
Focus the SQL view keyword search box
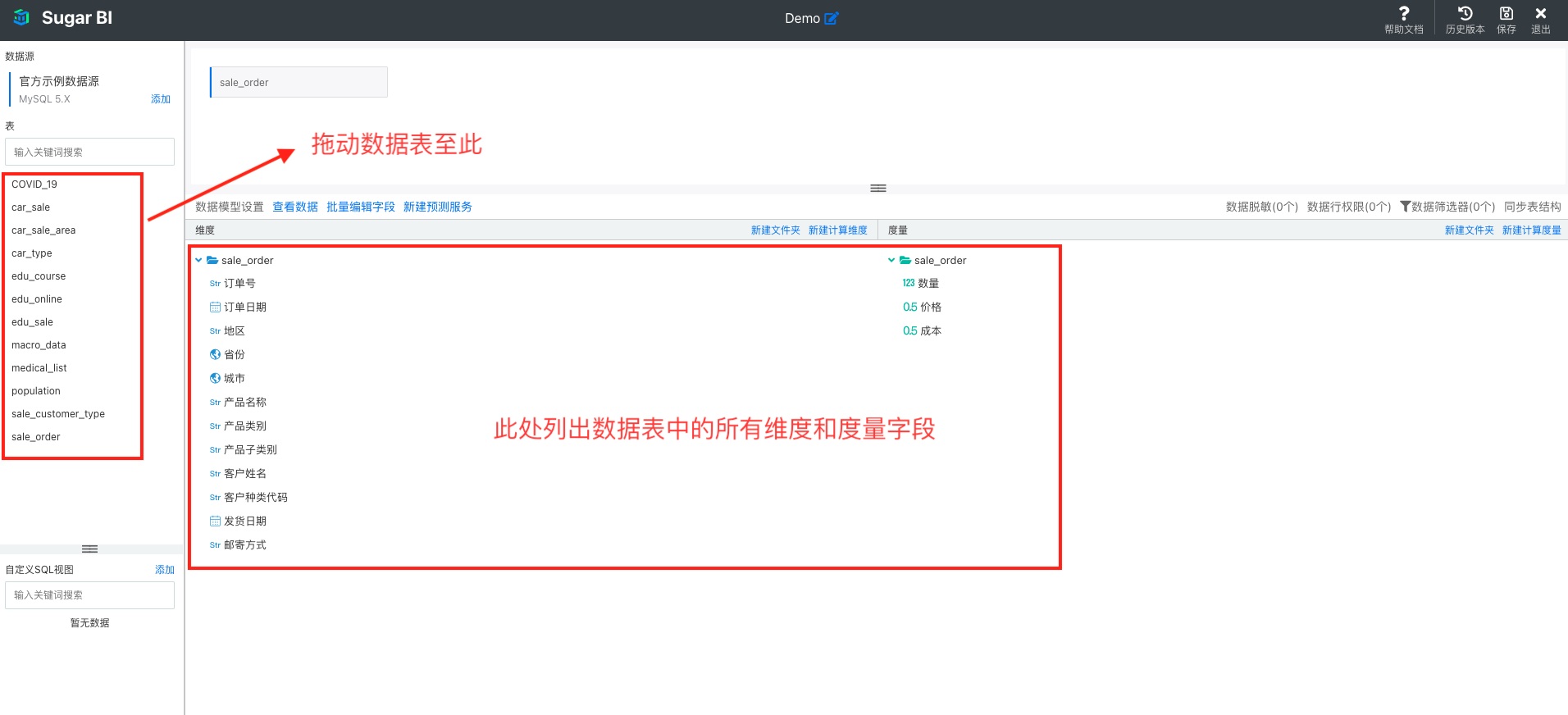89,595
